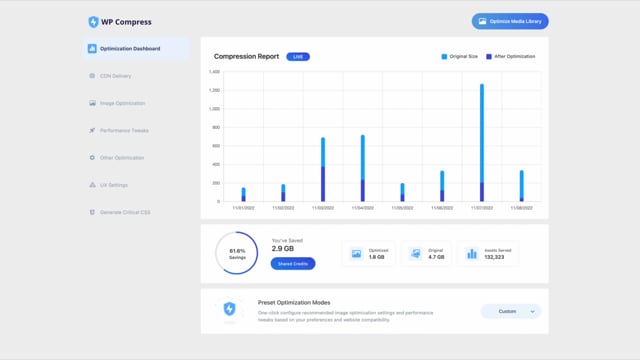Go to the Image Optimization section
This screenshot has height=360, width=640.
(x=122, y=103)
